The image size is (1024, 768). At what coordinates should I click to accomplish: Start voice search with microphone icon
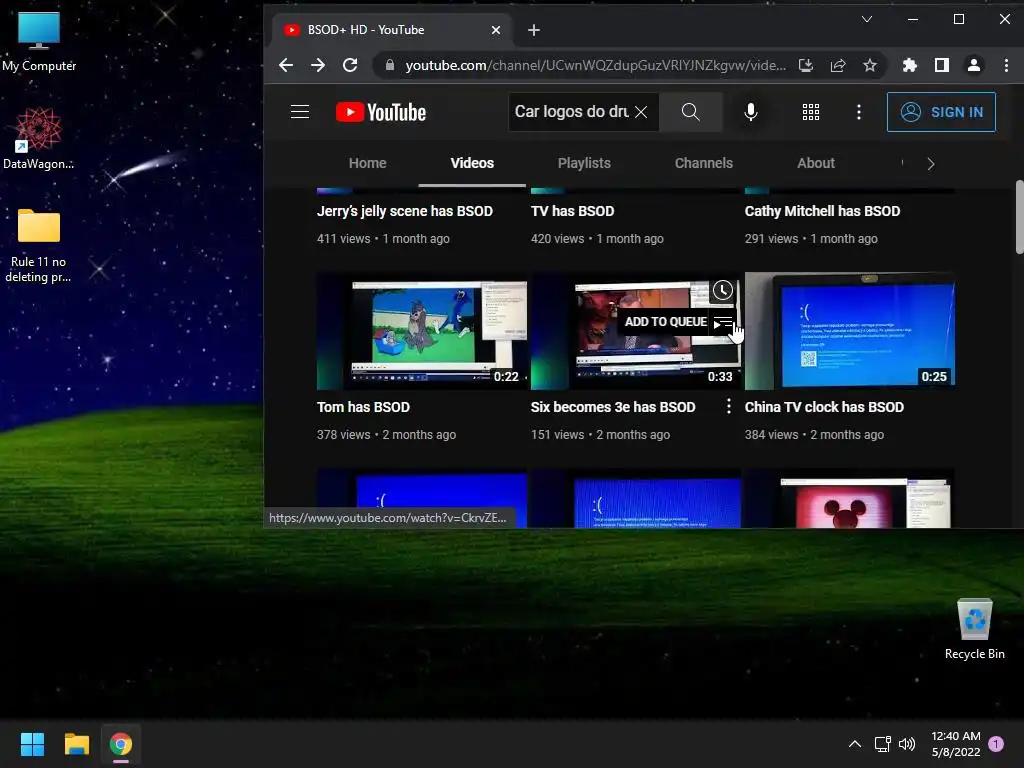click(x=751, y=112)
